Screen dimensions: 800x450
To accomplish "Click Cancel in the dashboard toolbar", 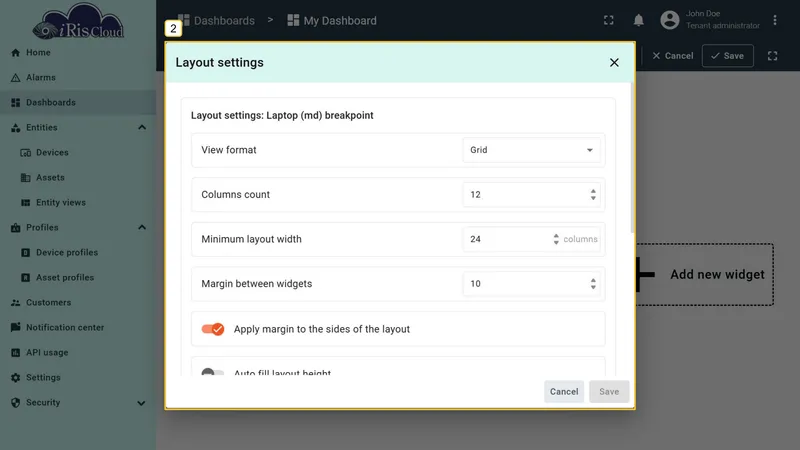I will point(672,56).
